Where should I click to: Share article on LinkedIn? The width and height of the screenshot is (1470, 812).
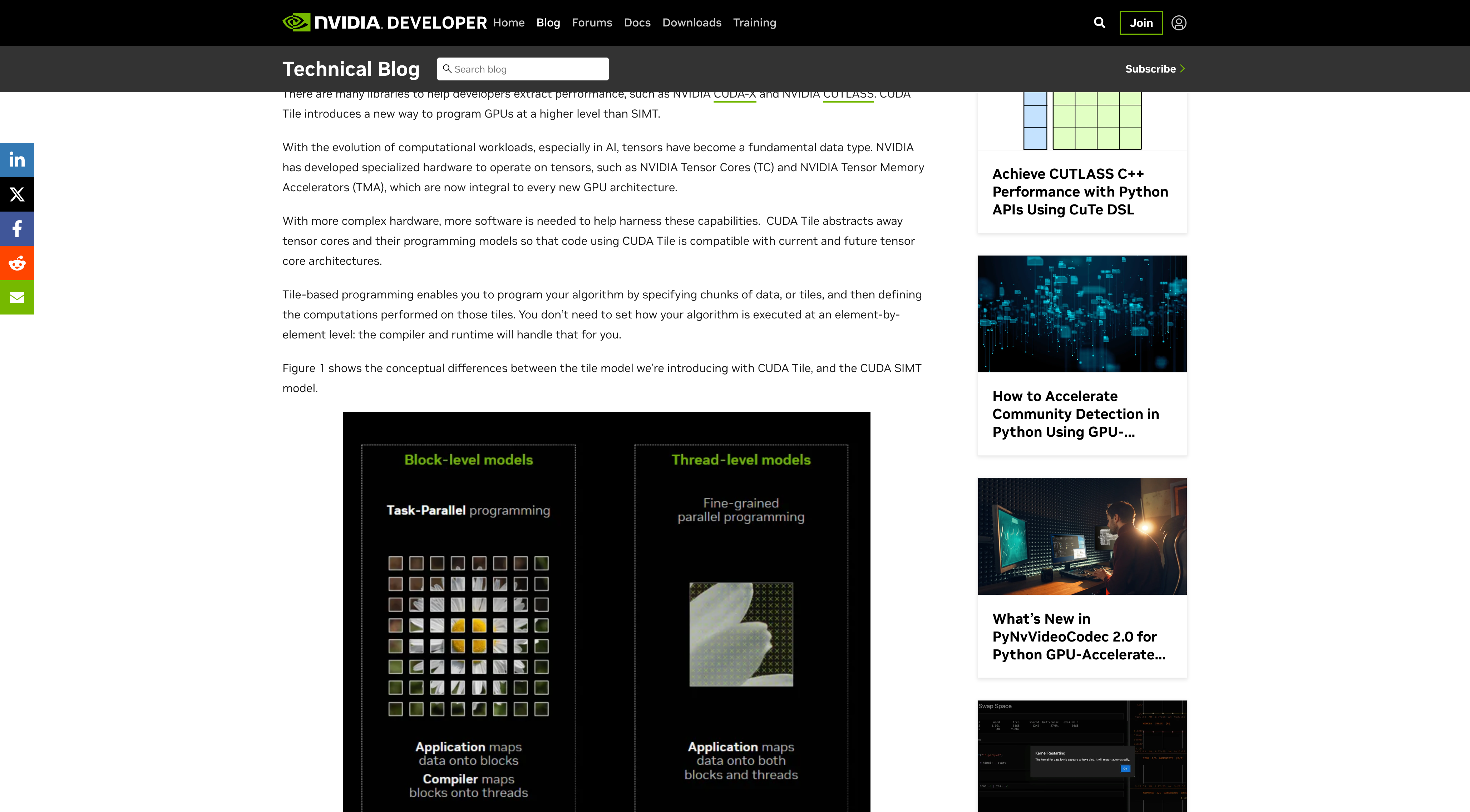(x=17, y=160)
